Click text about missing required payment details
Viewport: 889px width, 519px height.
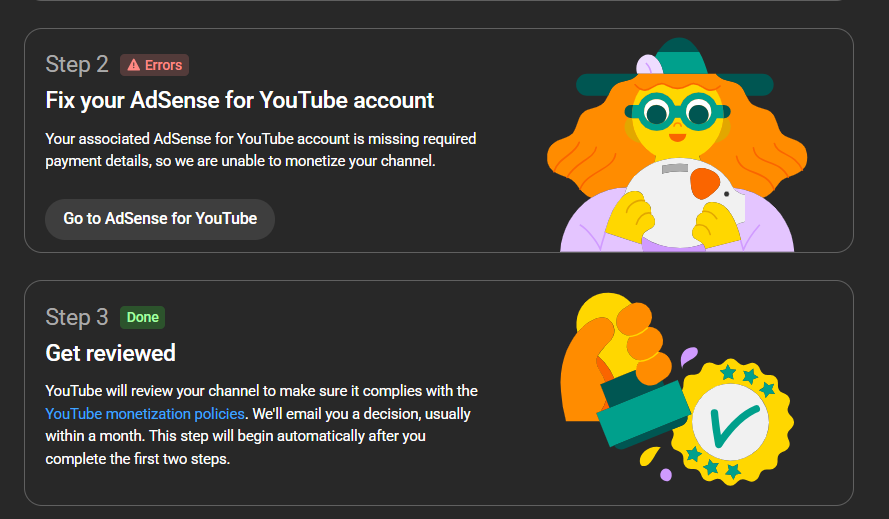coord(261,150)
